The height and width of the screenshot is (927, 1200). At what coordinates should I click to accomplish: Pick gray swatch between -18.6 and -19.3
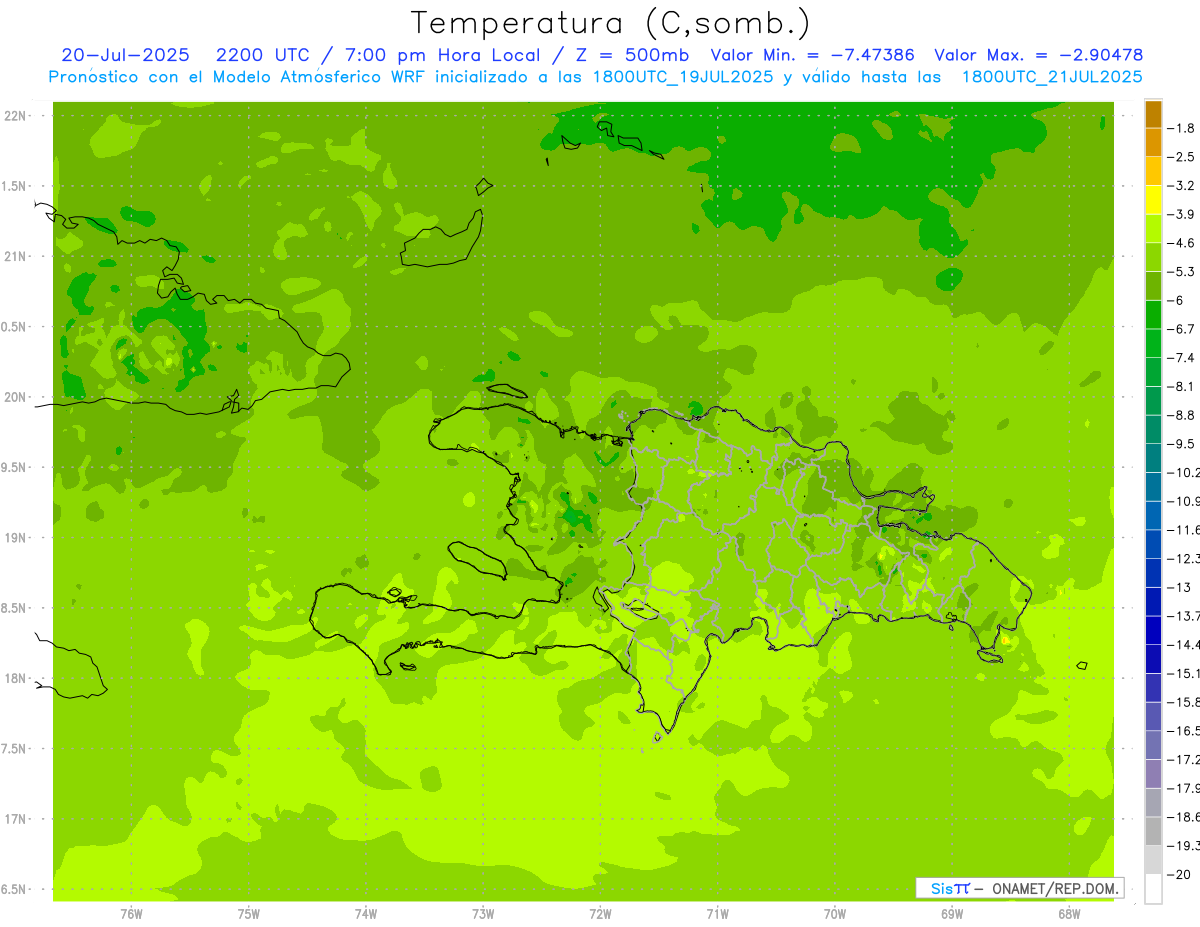click(1153, 831)
